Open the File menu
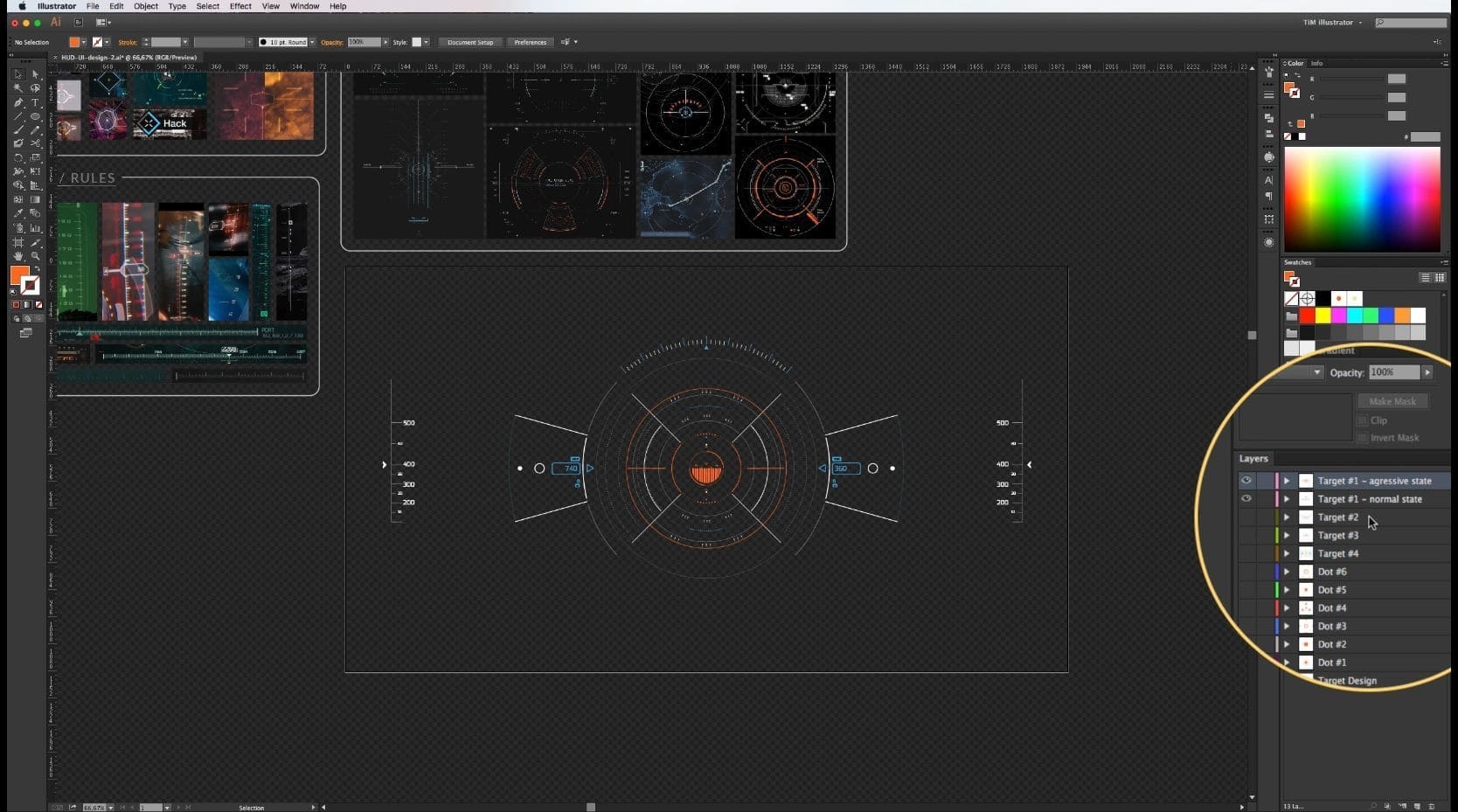Viewport: 1458px width, 812px height. pyautogui.click(x=93, y=6)
